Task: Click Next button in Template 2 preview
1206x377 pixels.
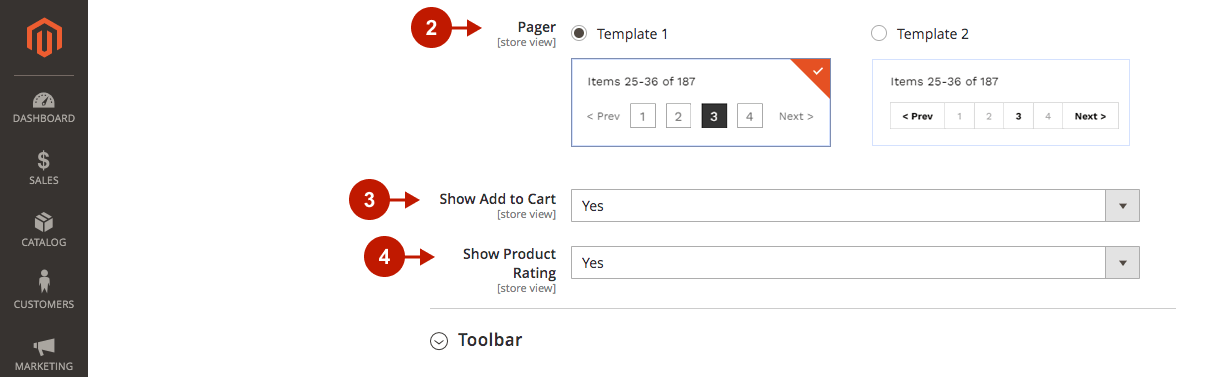Action: (1090, 116)
